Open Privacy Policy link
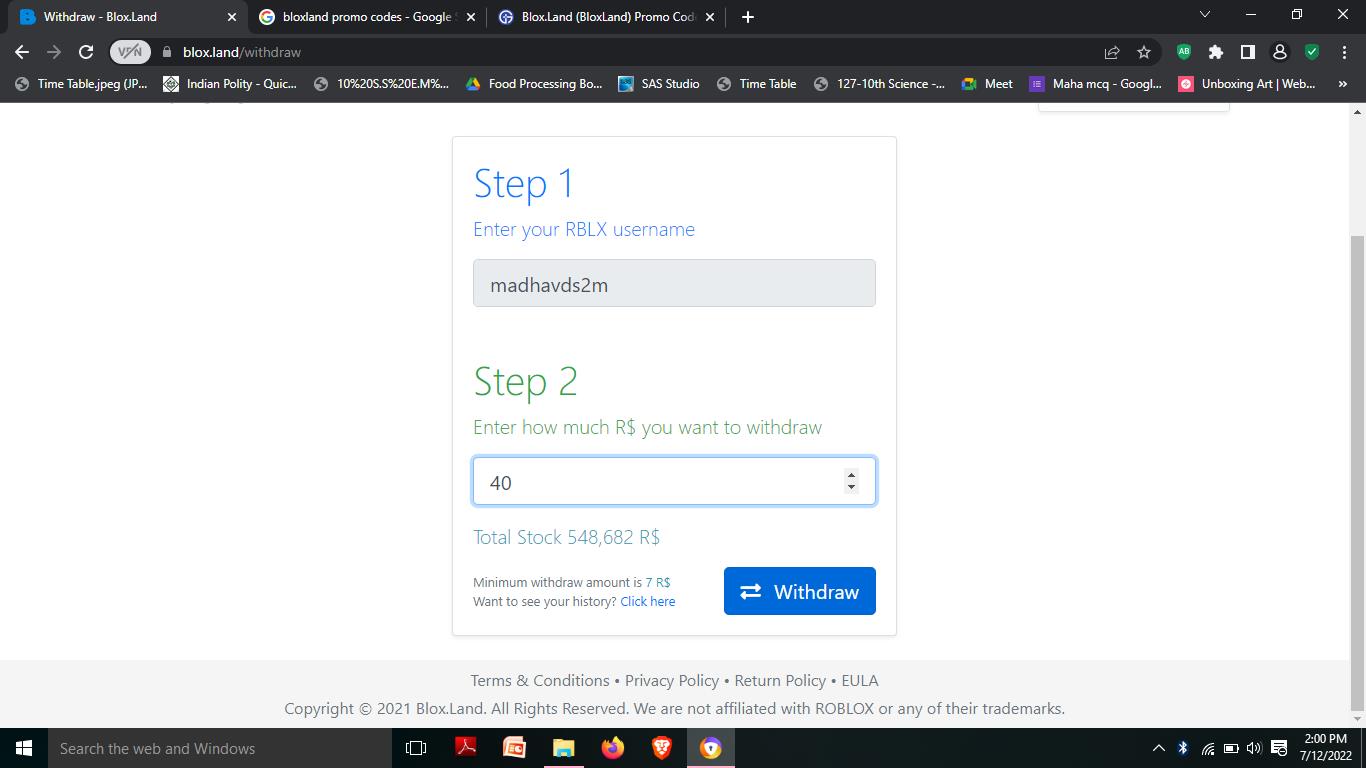The width and height of the screenshot is (1366, 768). coord(672,680)
